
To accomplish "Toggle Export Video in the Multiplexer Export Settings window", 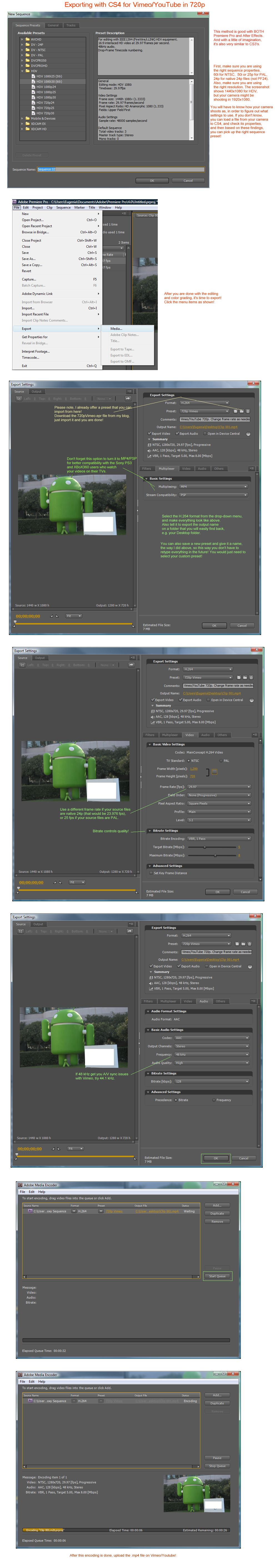I will [x=149, y=433].
